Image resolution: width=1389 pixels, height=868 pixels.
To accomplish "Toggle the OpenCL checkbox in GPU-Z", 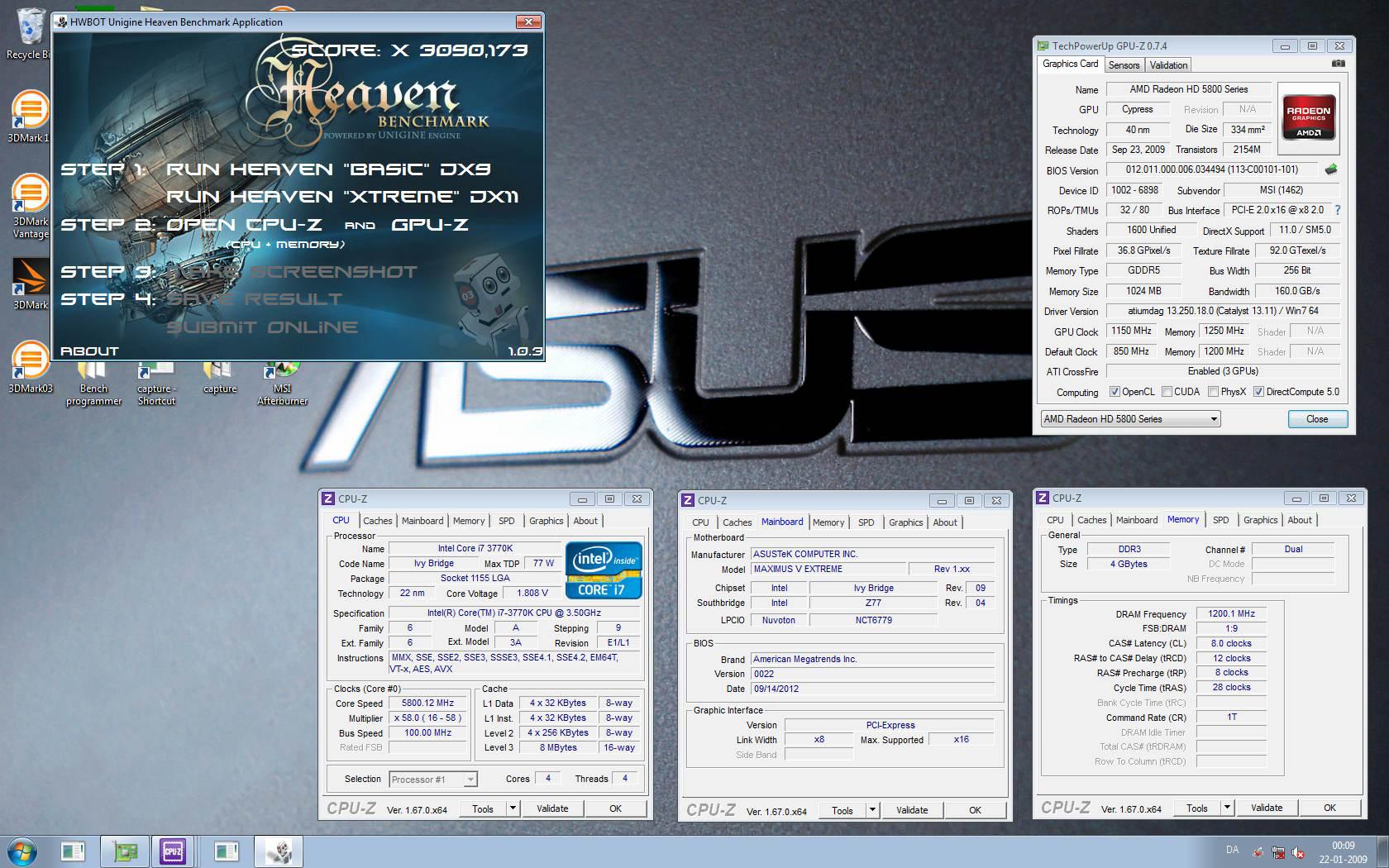I will [1115, 392].
